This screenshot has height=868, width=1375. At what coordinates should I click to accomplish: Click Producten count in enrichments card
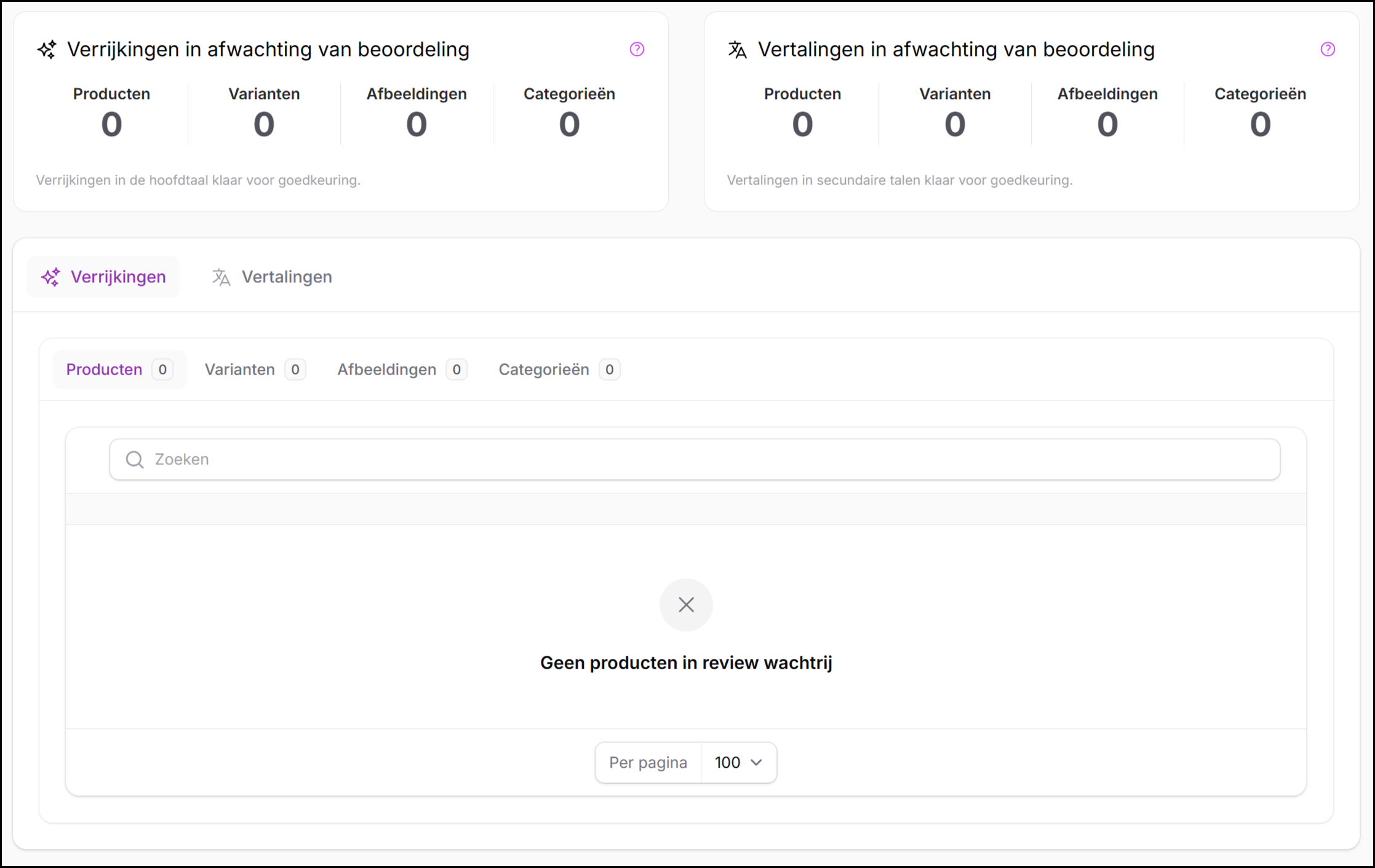pos(111,125)
